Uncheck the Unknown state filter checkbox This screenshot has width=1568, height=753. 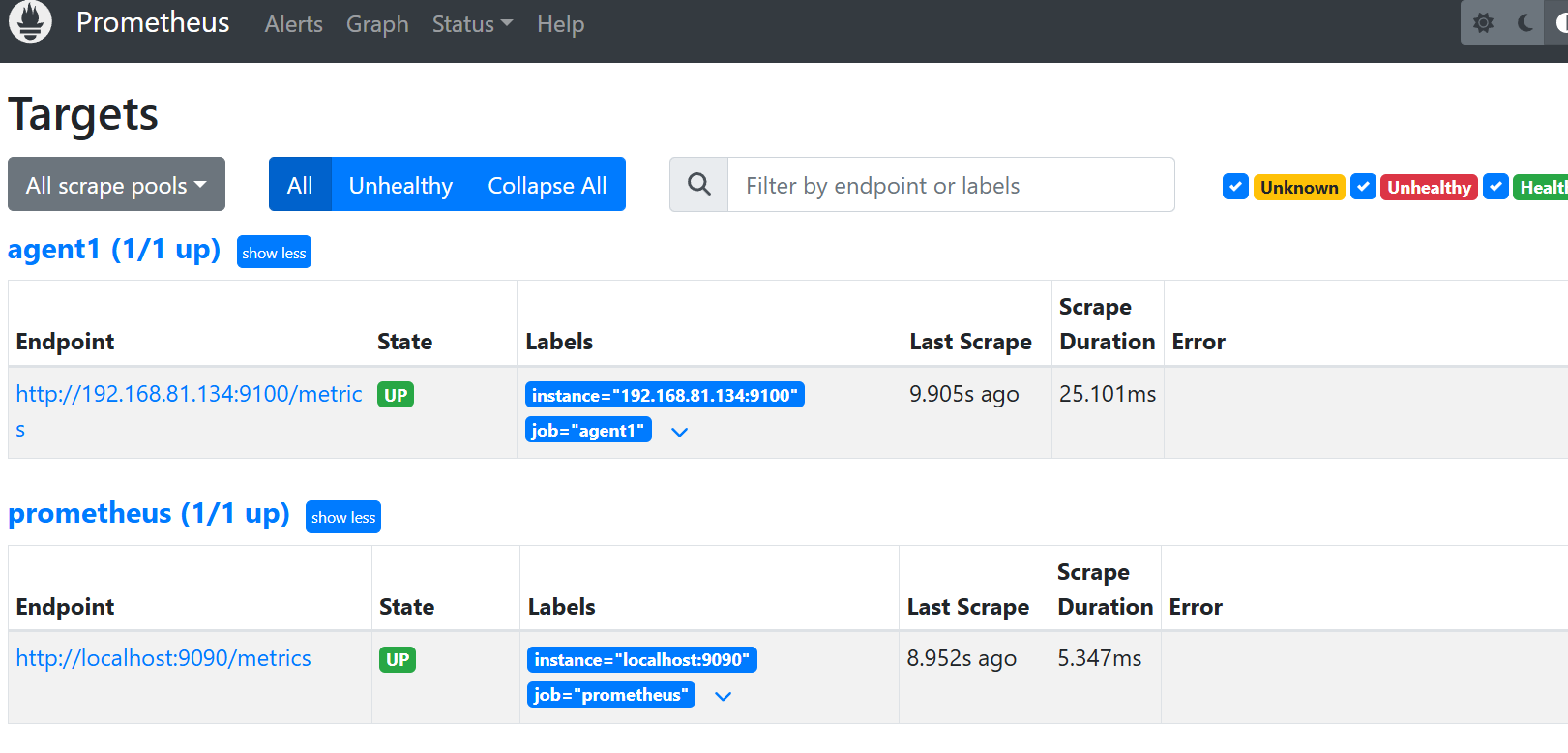tap(1235, 187)
